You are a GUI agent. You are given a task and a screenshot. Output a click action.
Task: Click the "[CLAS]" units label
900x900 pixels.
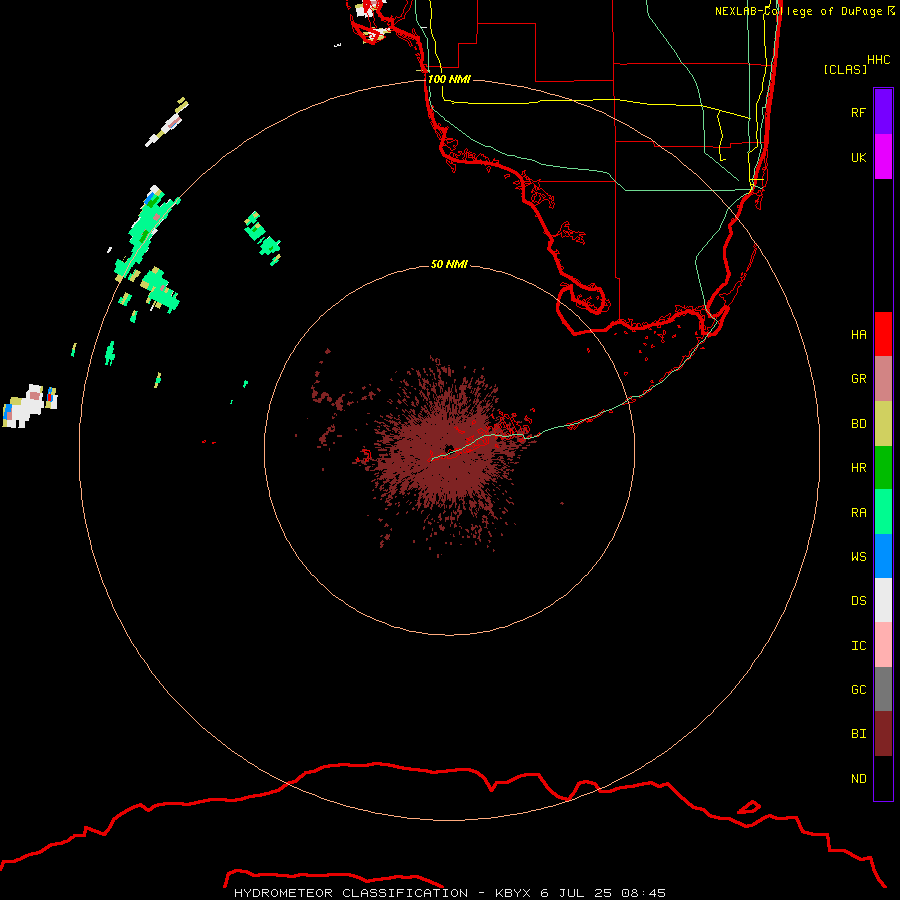tap(845, 69)
